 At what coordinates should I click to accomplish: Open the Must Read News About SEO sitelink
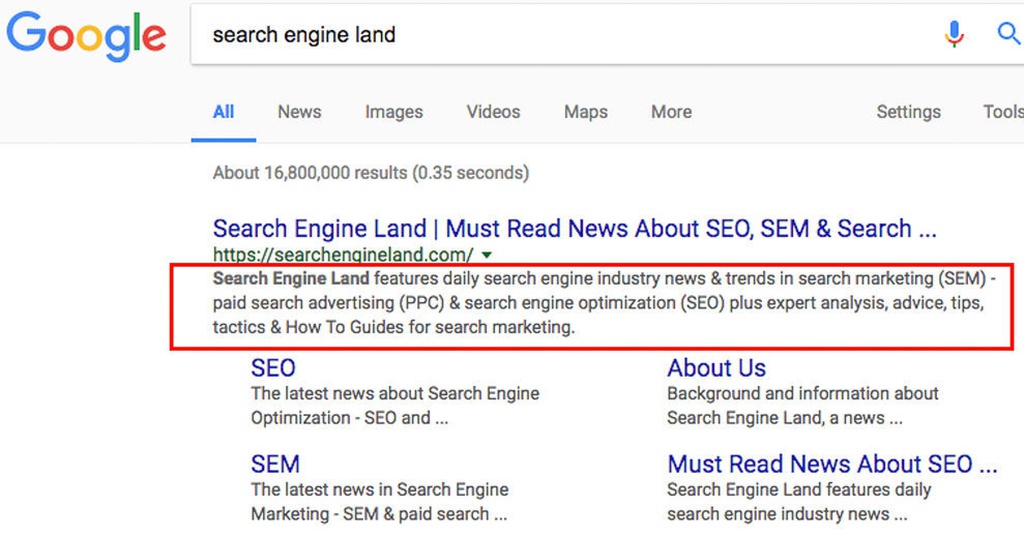point(832,464)
